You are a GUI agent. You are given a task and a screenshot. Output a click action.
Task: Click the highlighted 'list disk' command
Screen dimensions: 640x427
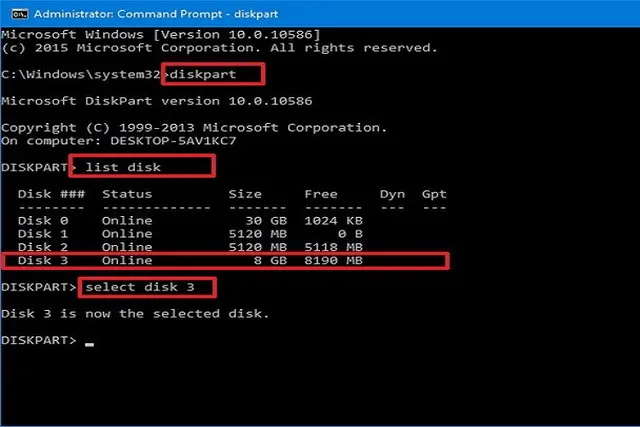pyautogui.click(x=123, y=167)
